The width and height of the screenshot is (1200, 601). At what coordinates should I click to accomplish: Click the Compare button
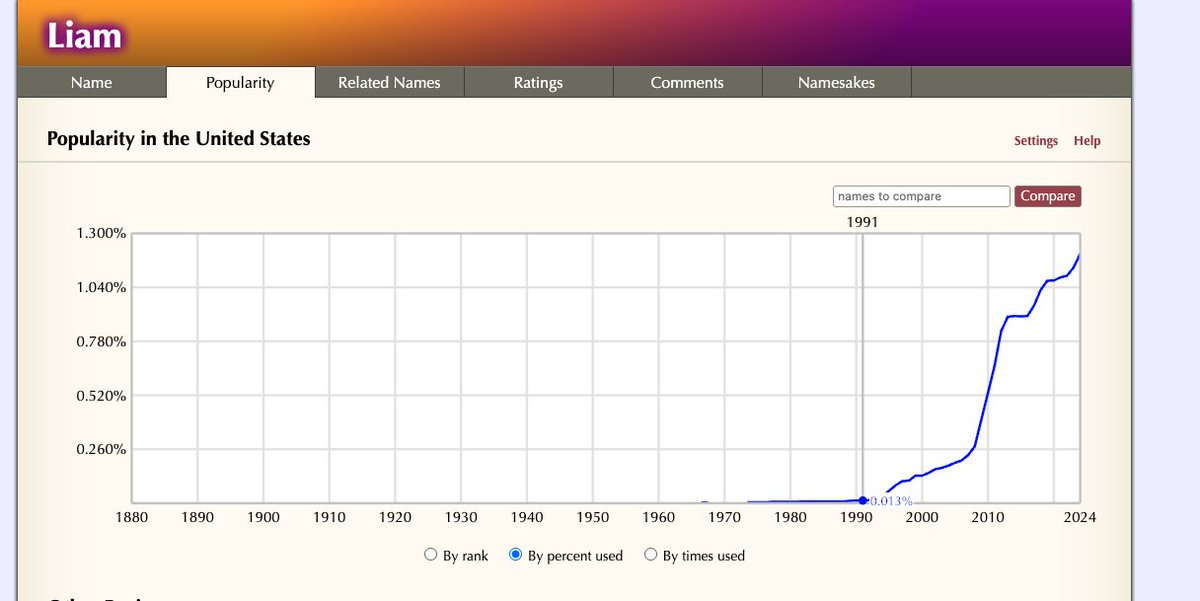click(x=1048, y=196)
